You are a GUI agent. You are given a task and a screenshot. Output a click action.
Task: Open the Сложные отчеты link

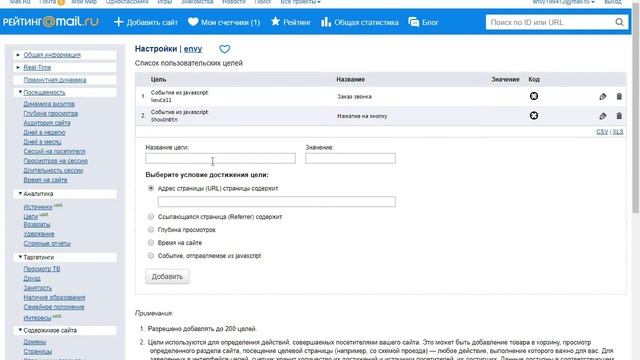[47, 244]
